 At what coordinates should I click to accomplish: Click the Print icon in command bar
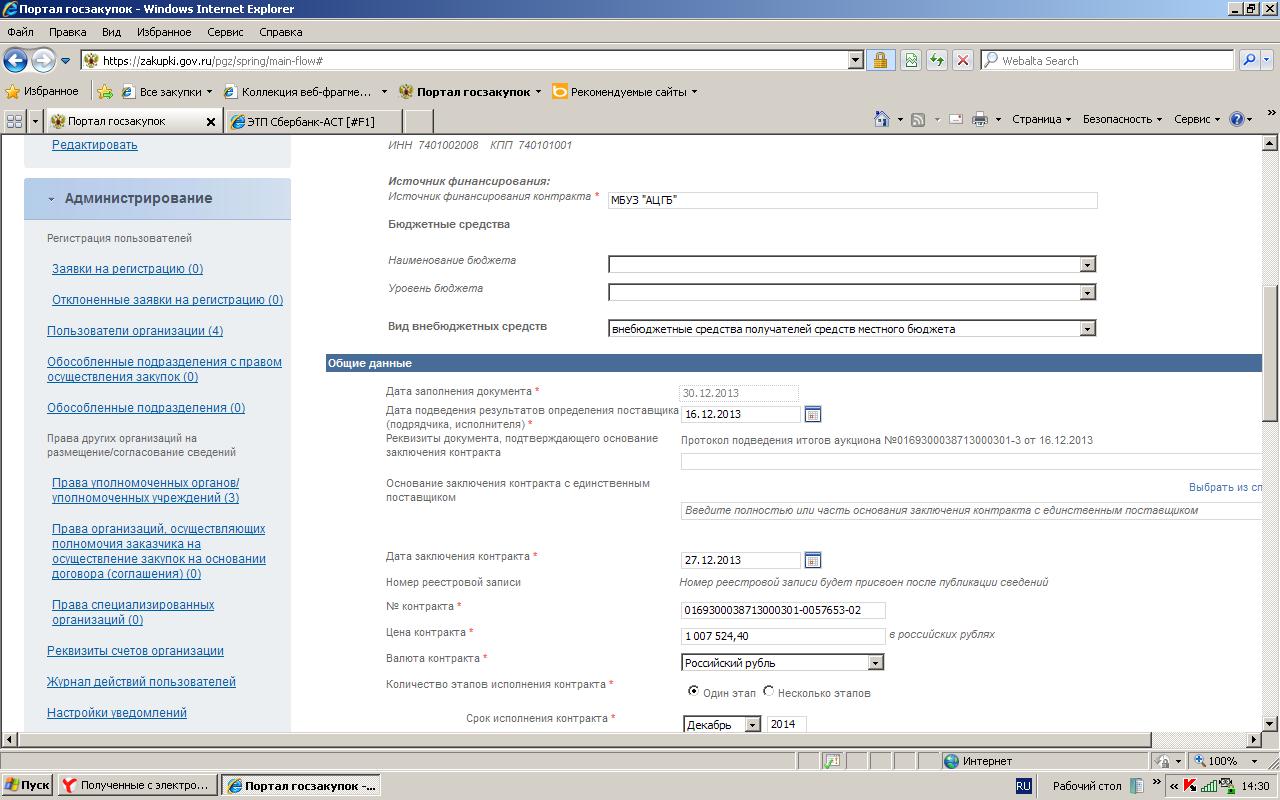(979, 119)
